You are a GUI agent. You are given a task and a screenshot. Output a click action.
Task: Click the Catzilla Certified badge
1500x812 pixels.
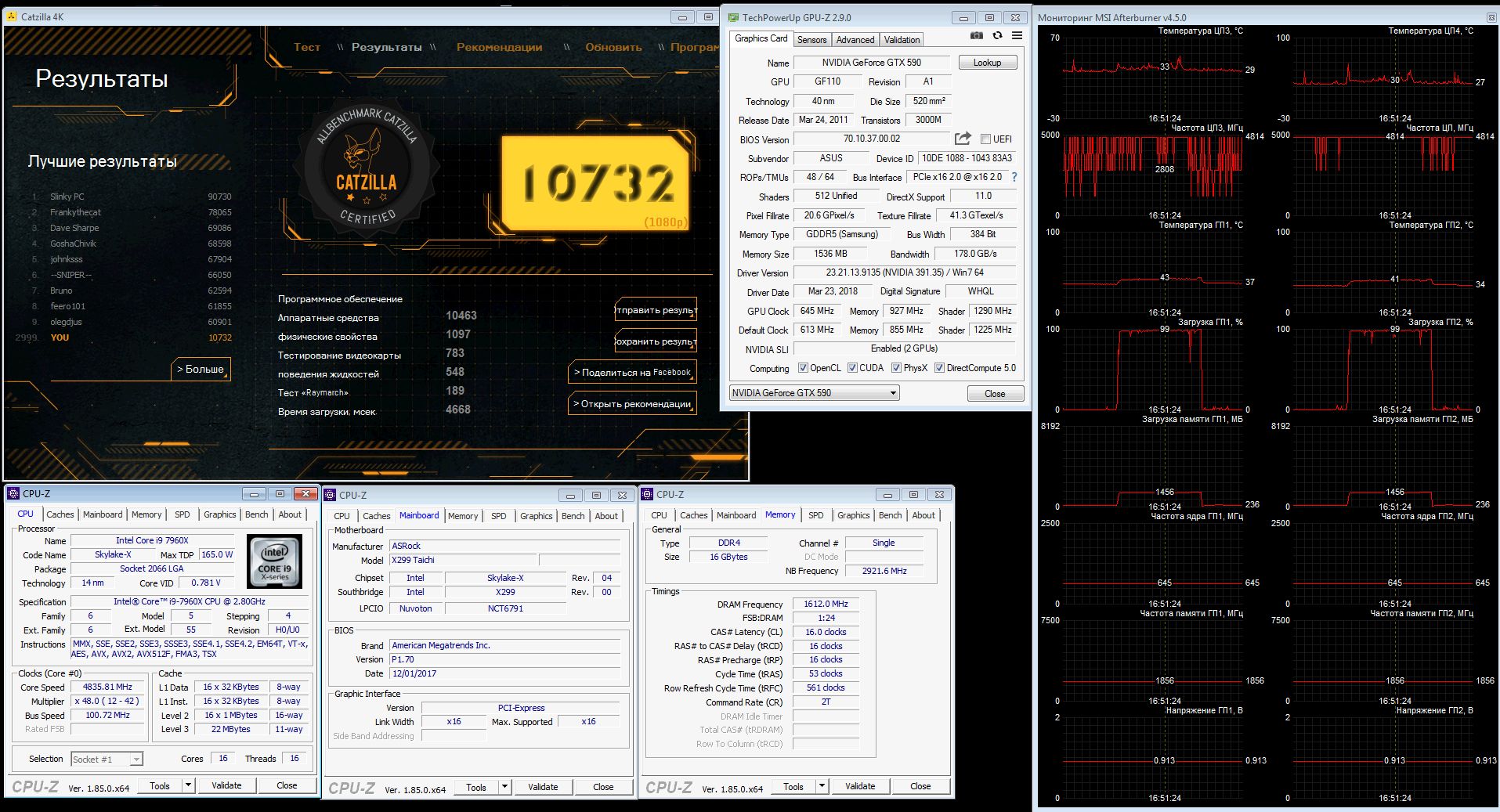click(367, 169)
